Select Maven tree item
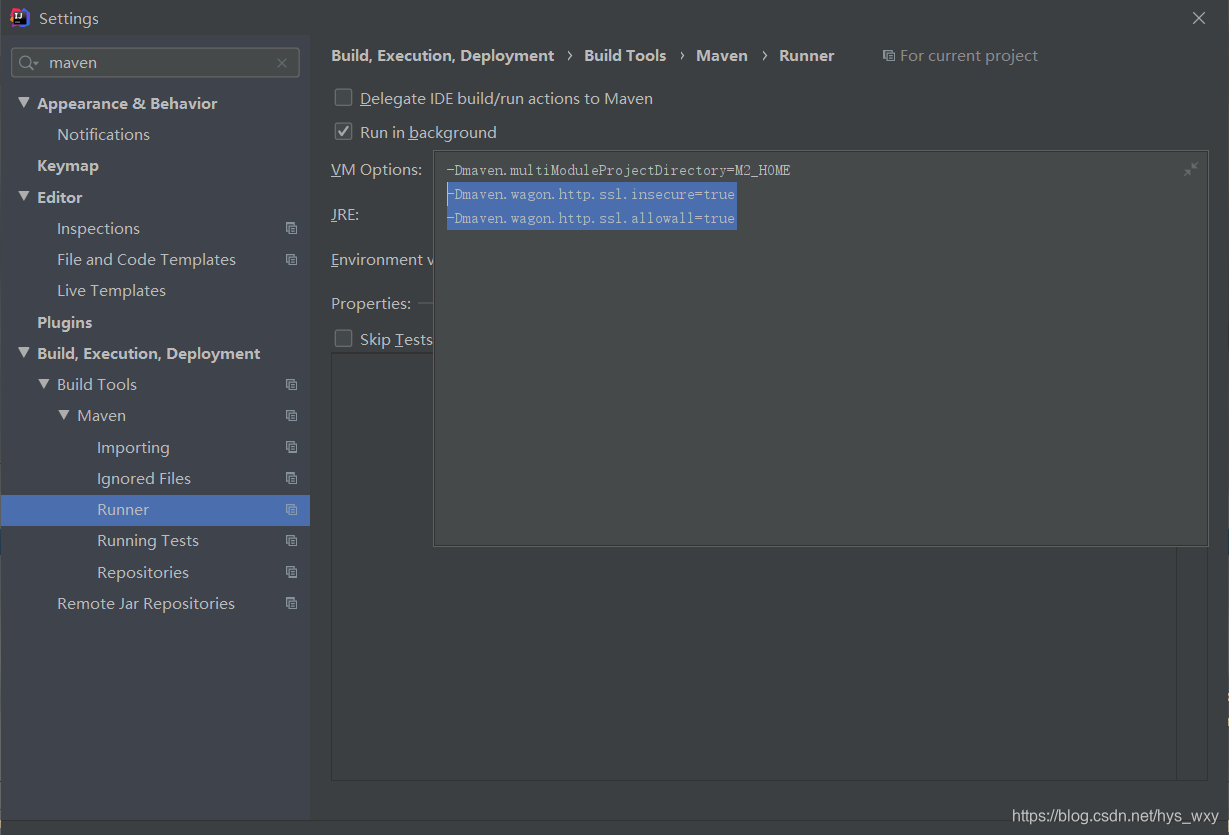This screenshot has height=835, width=1229. (101, 416)
